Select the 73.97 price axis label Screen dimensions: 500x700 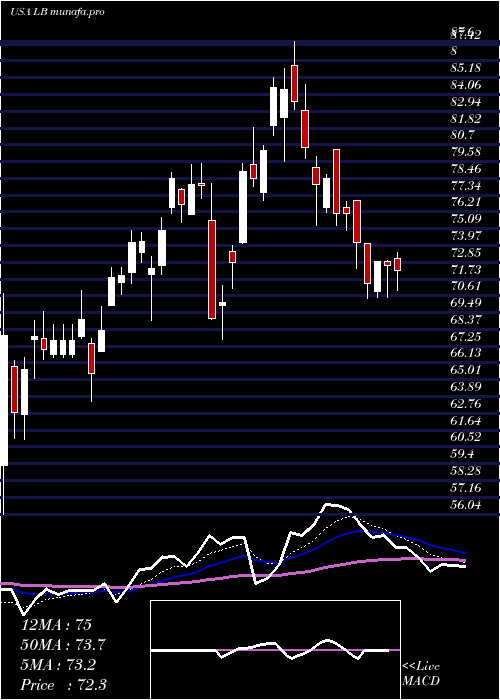(466, 235)
